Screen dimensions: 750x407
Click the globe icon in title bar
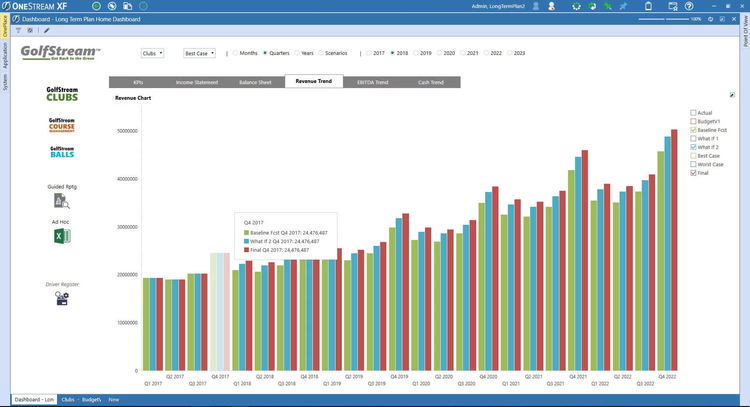tap(112, 6)
